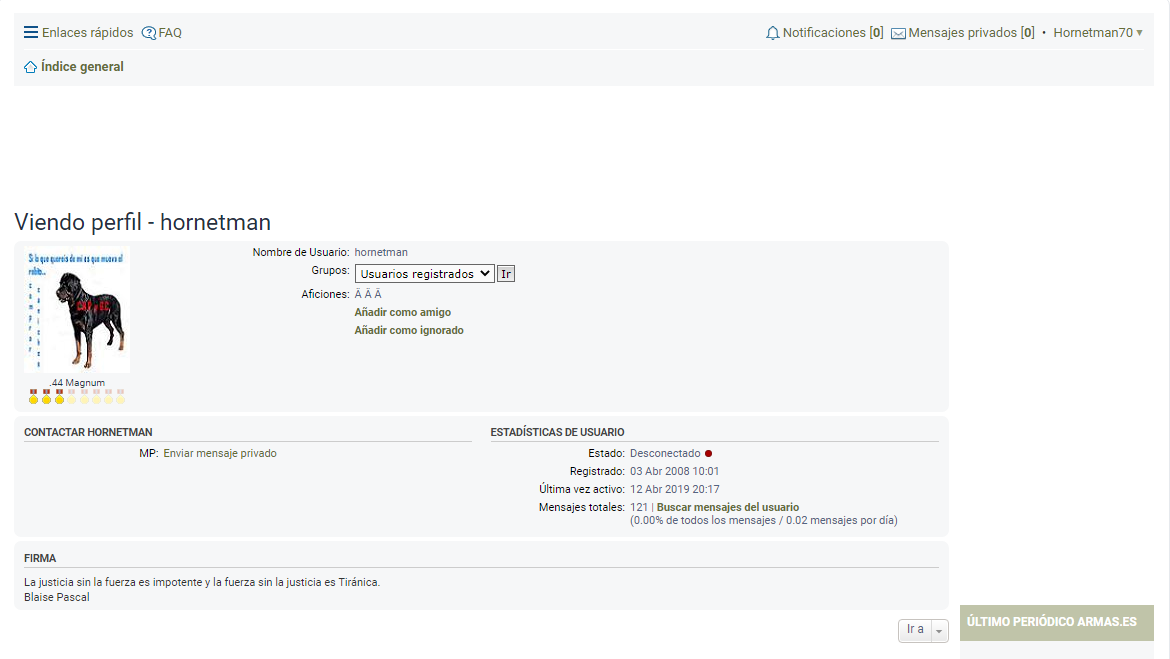Click Enviar mensaje privado link

click(x=220, y=453)
